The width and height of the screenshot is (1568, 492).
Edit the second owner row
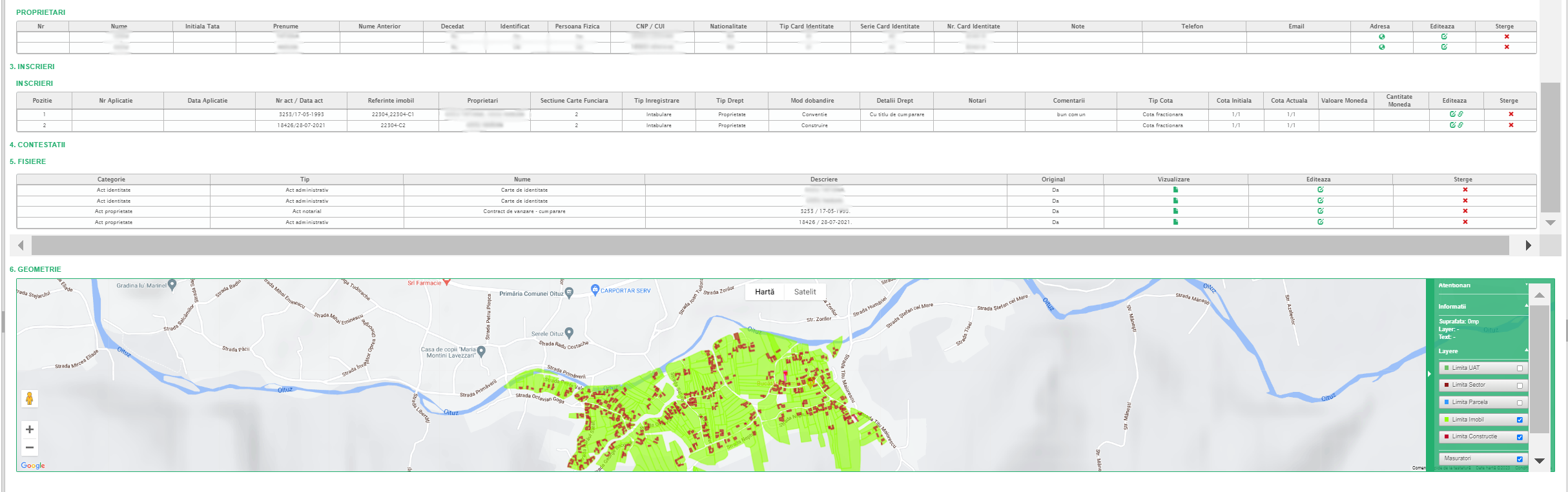click(x=1444, y=47)
